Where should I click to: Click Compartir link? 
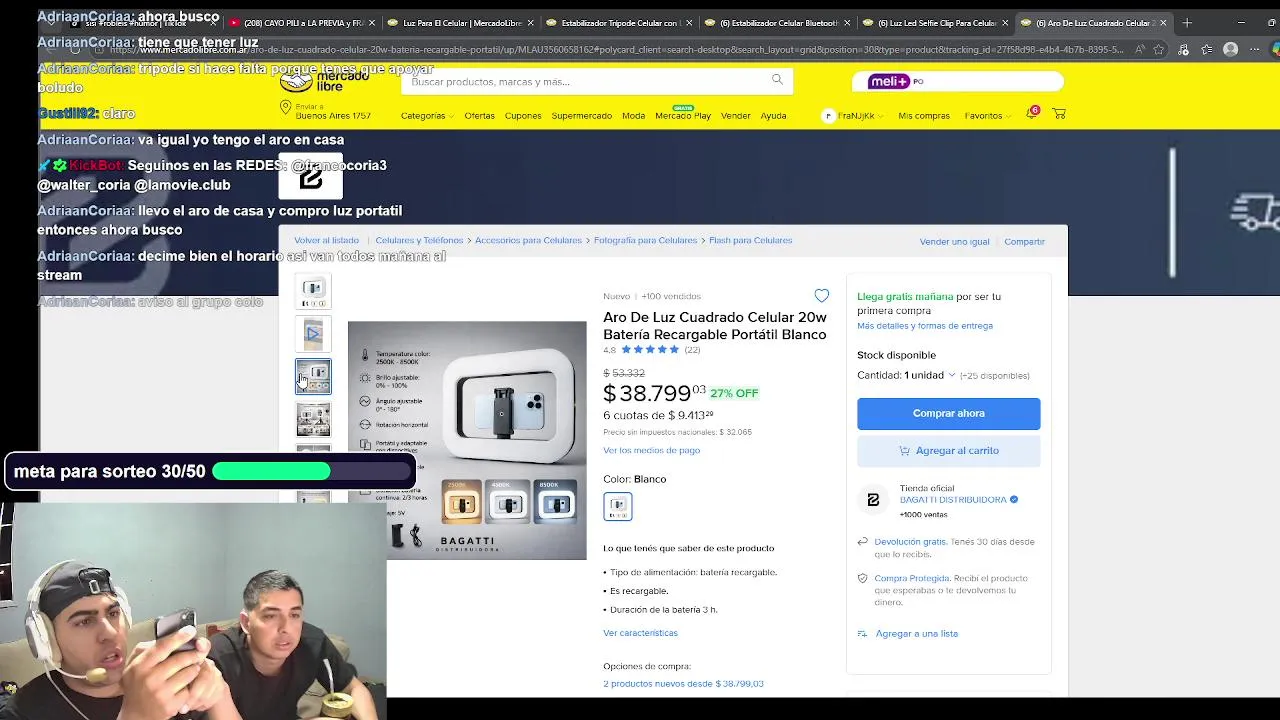pos(1024,242)
